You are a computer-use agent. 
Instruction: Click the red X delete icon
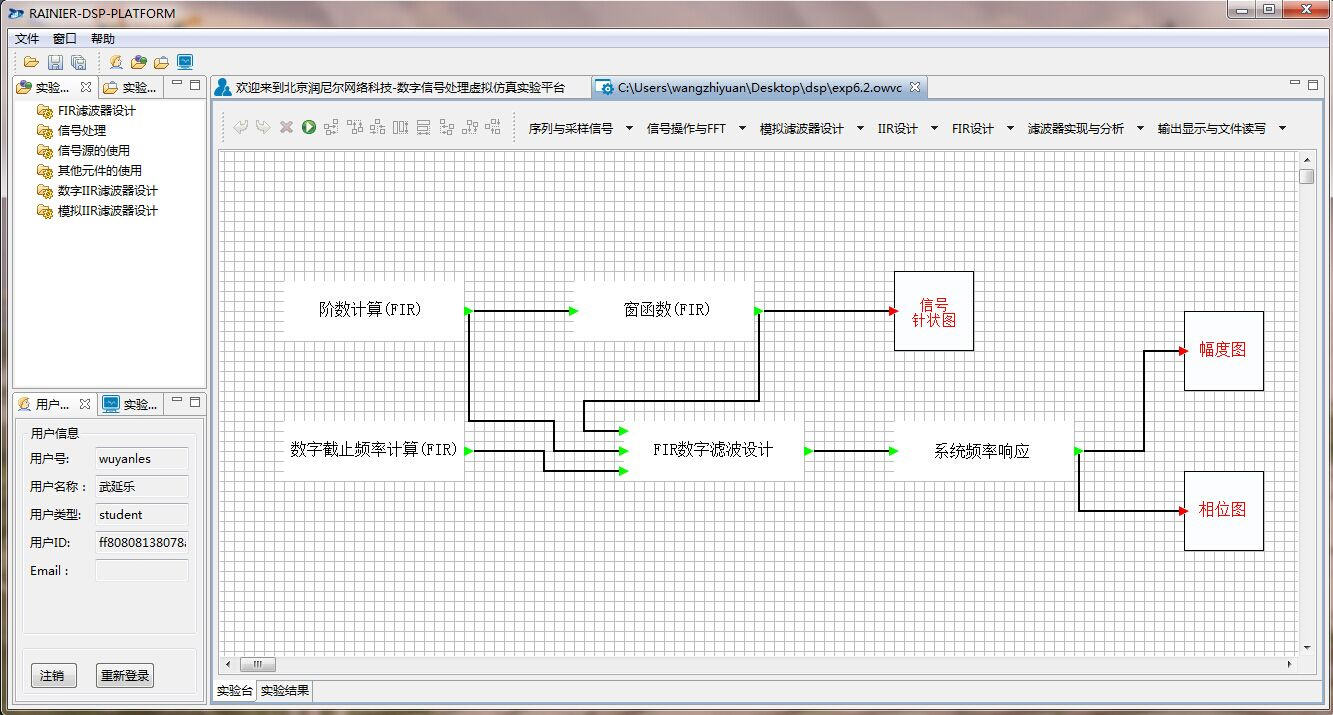point(286,127)
